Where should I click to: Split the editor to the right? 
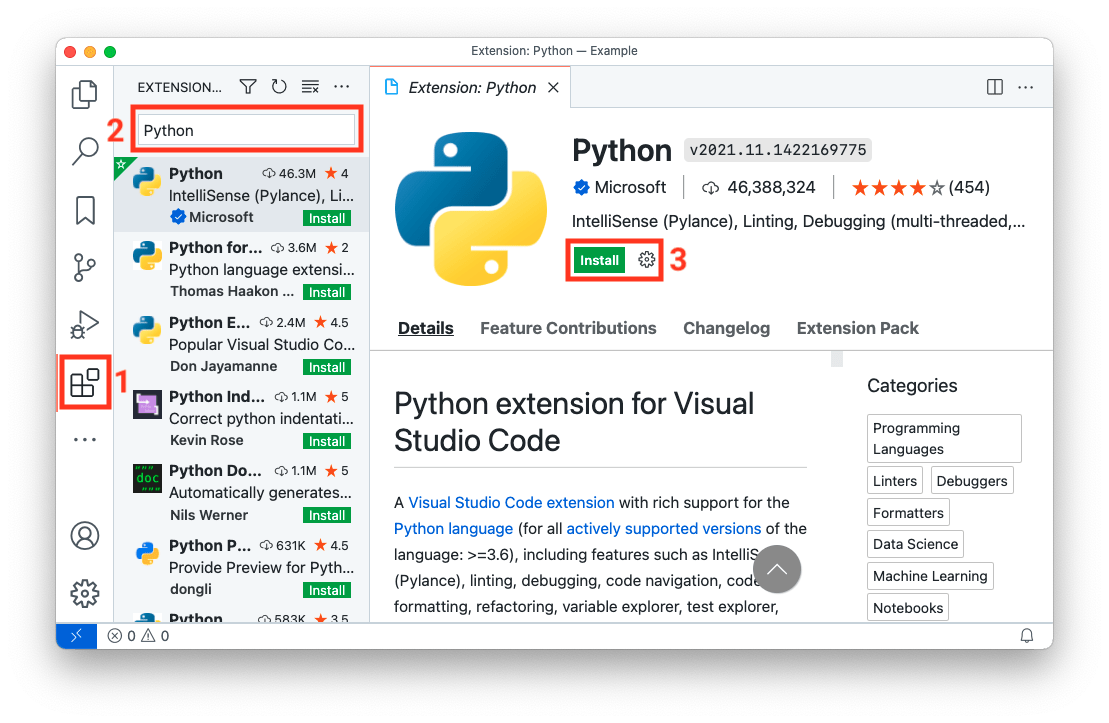tap(994, 87)
